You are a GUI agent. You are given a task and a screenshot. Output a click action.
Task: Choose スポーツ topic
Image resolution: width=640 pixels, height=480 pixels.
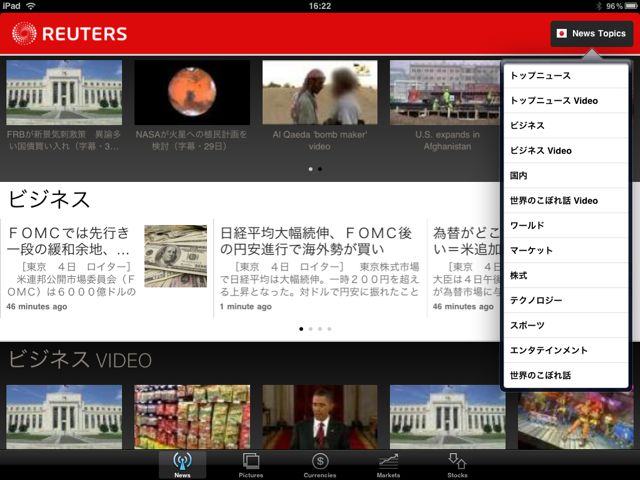coord(566,325)
